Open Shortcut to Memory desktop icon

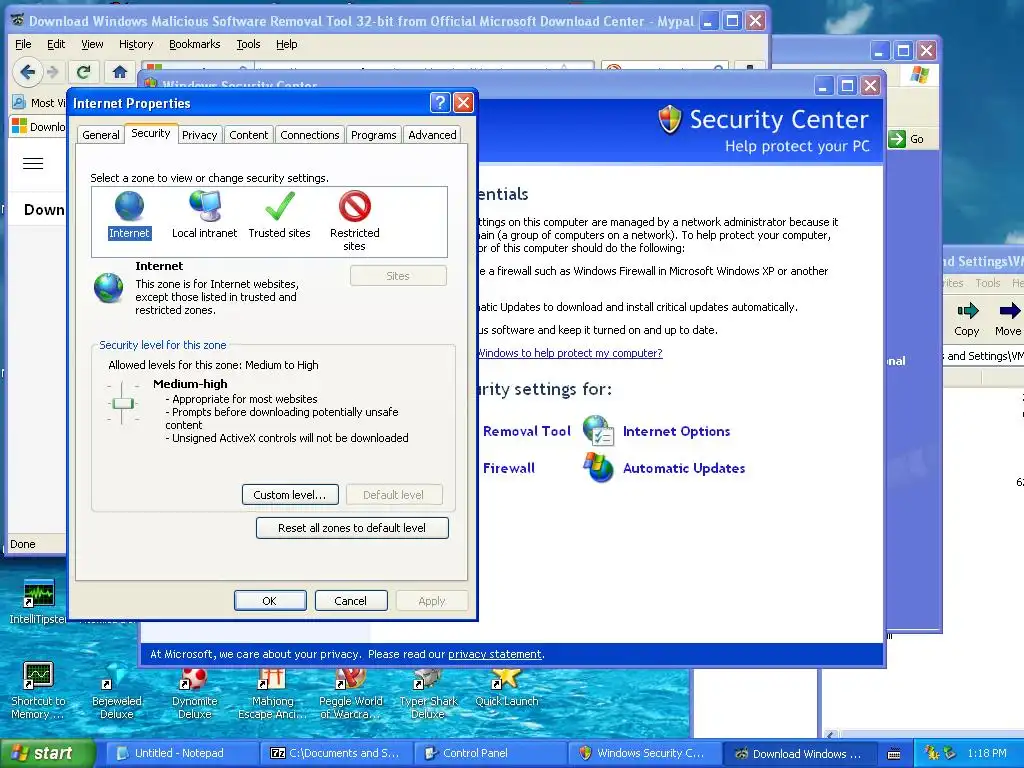tap(37, 675)
